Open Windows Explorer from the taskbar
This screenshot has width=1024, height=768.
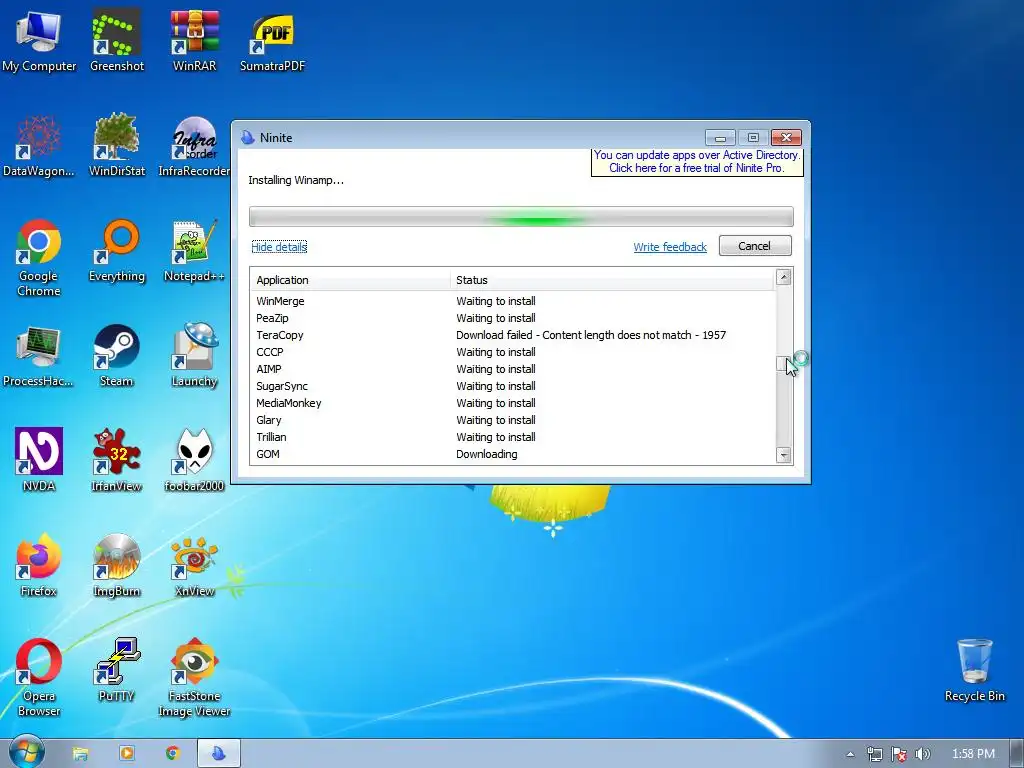80,754
